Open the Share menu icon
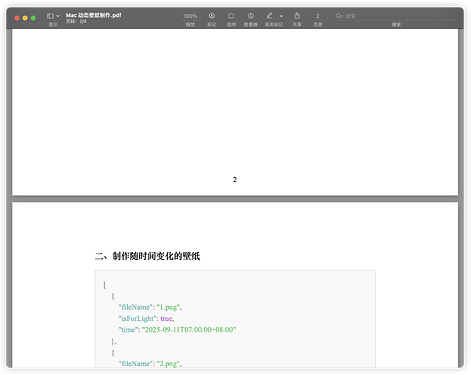471x375 pixels. pyautogui.click(x=297, y=16)
